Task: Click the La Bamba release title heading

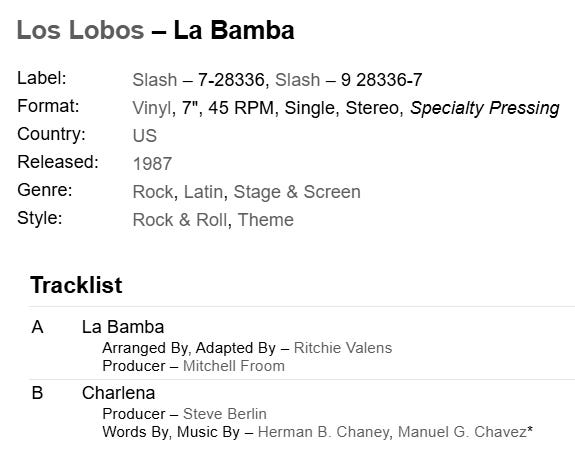Action: point(234,30)
